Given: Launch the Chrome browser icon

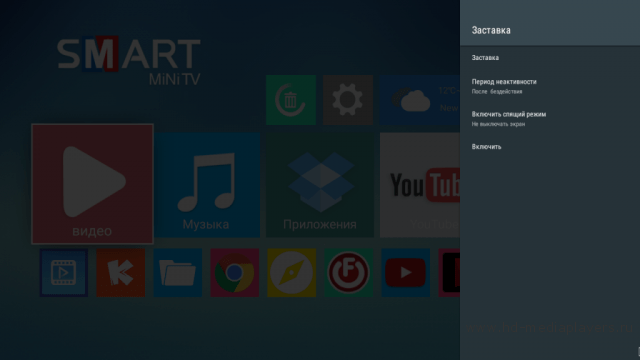Looking at the screenshot, I should point(235,273).
